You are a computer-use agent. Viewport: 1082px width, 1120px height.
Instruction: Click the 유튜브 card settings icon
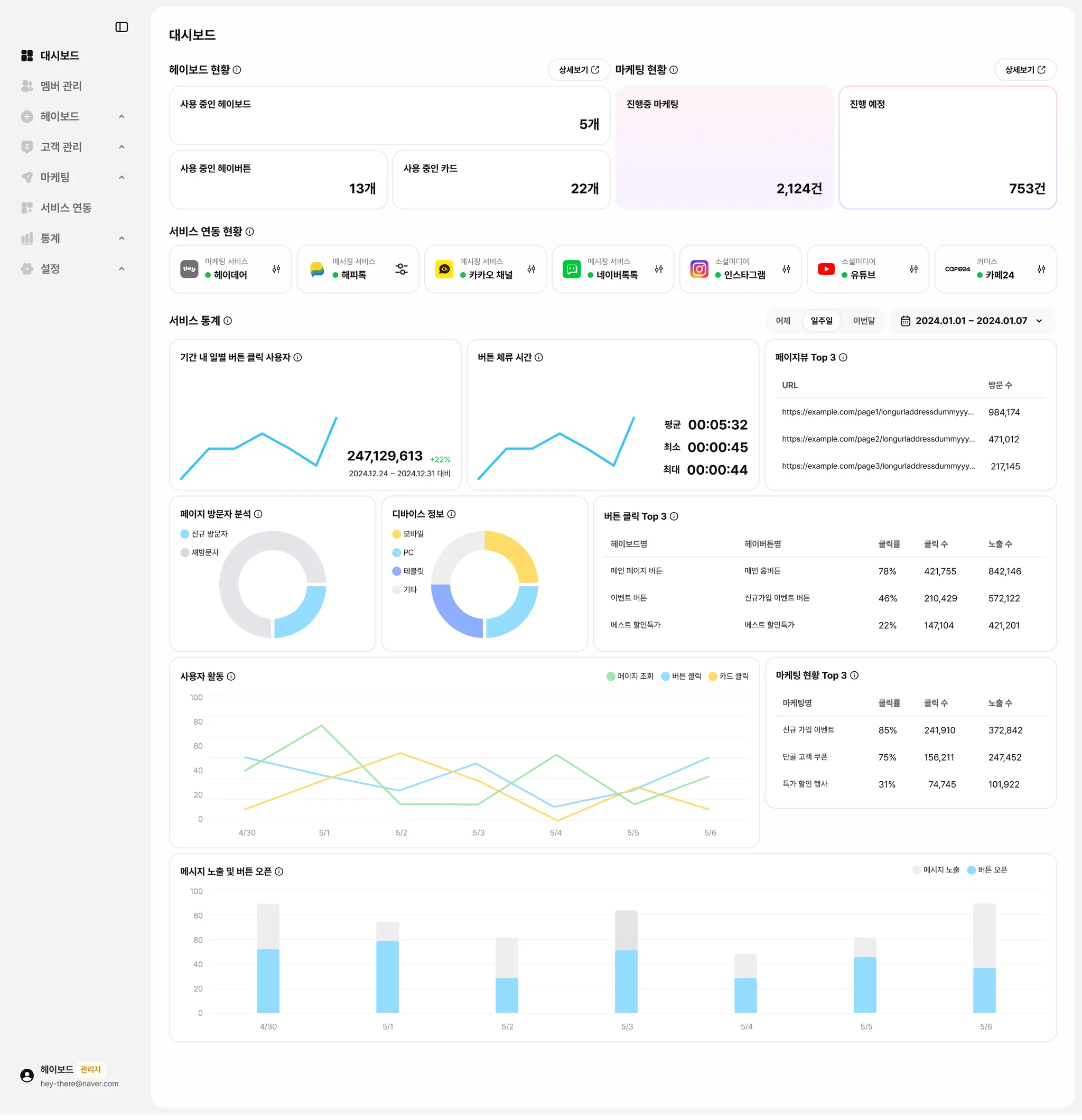tap(913, 269)
